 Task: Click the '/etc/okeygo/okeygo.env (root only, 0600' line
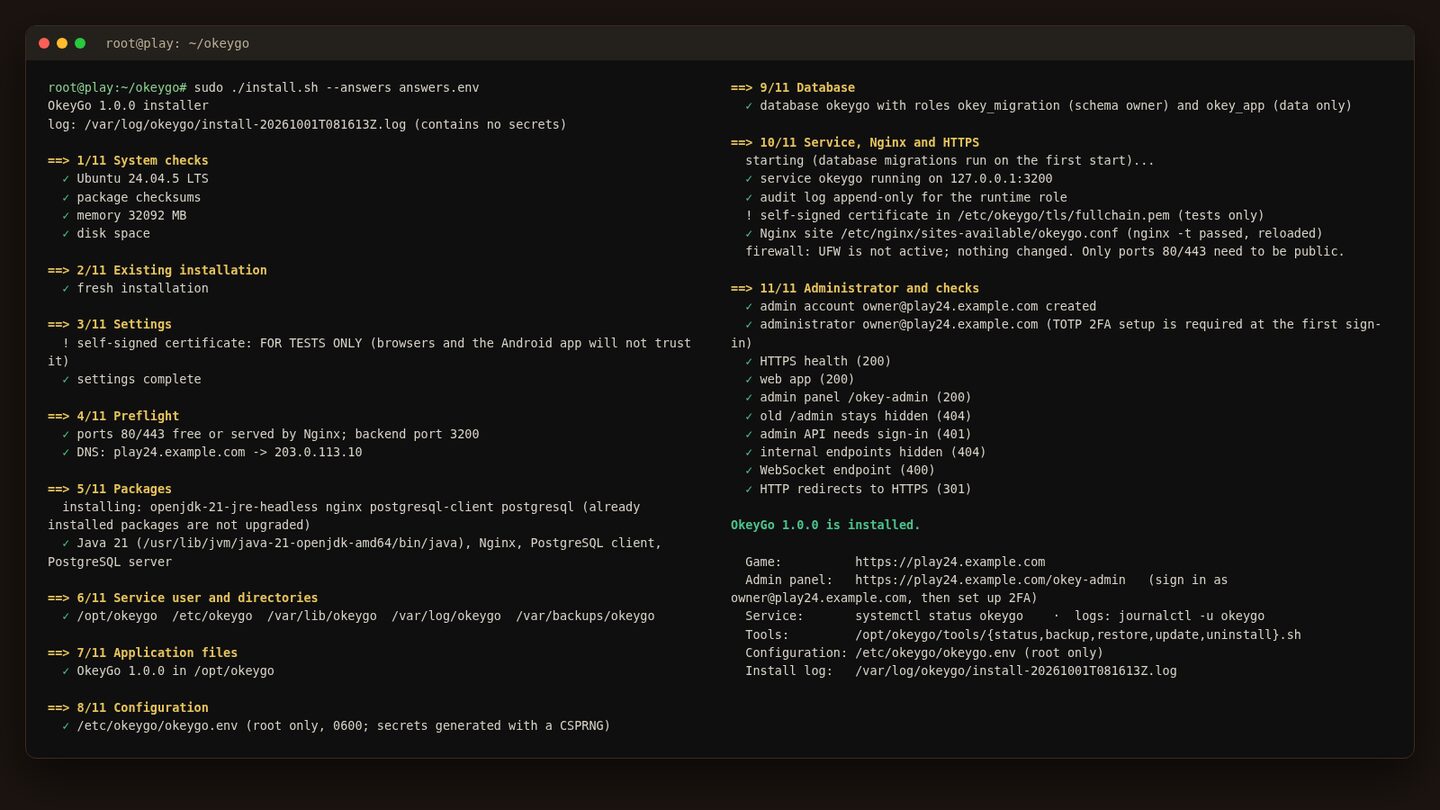coord(336,726)
